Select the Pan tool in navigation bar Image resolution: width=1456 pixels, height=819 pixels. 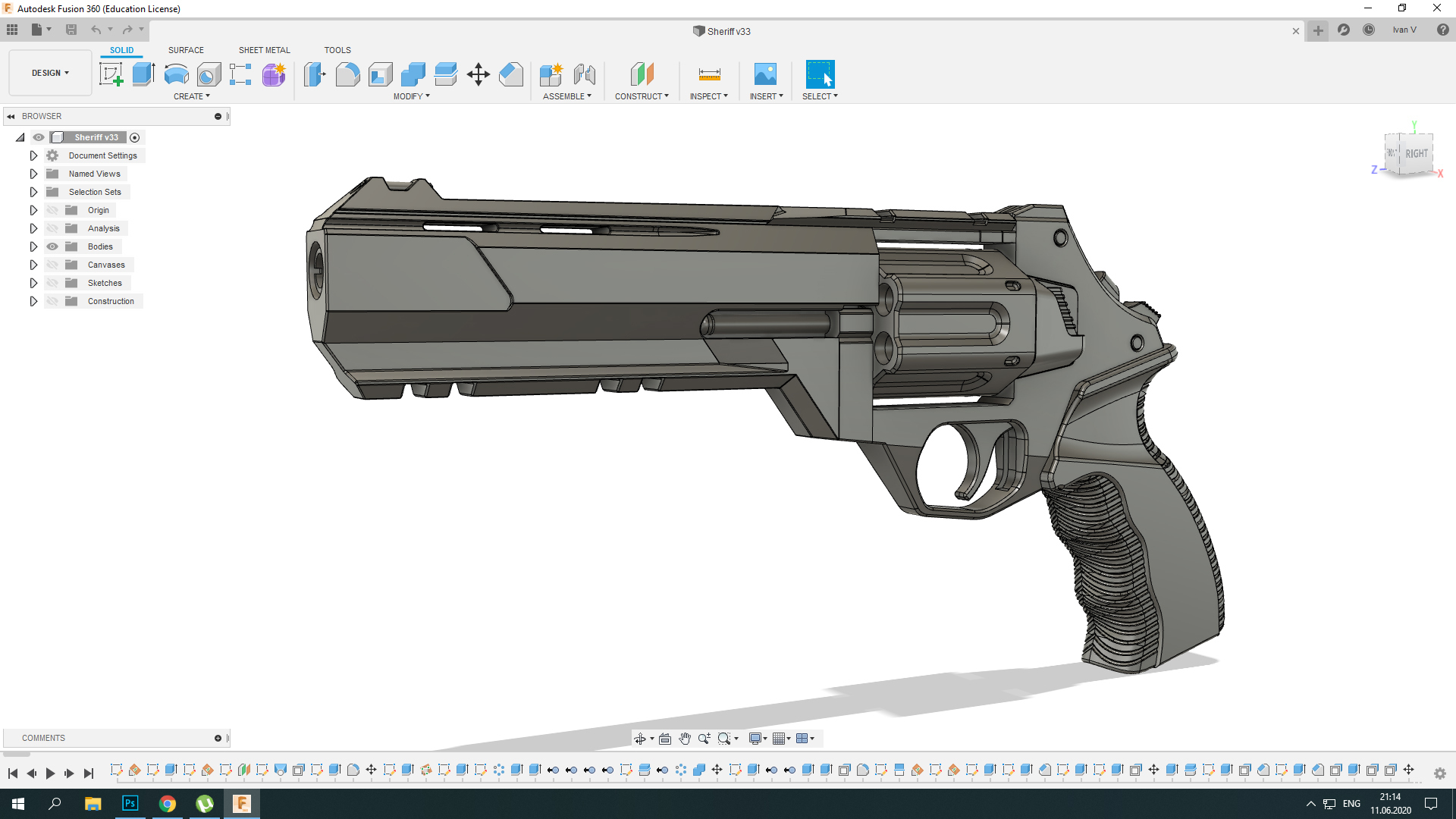pos(685,738)
